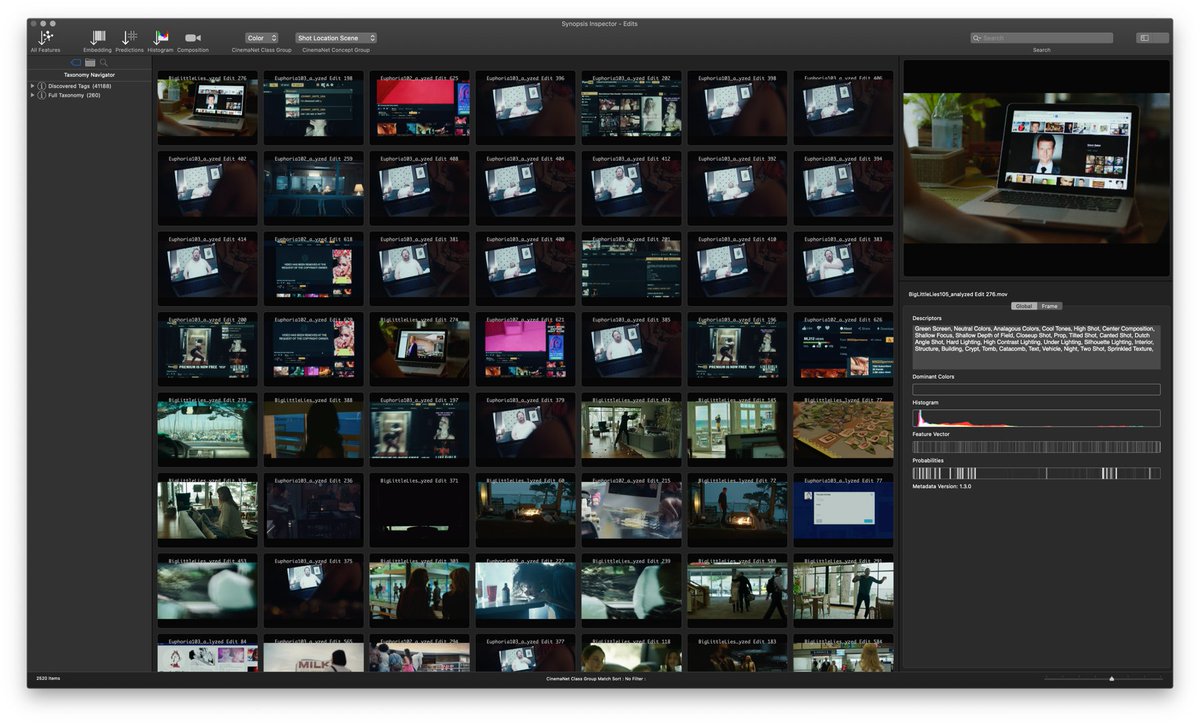Select thumbnail Euphoria102 Edit 625
Image resolution: width=1200 pixels, height=724 pixels.
(x=419, y=108)
